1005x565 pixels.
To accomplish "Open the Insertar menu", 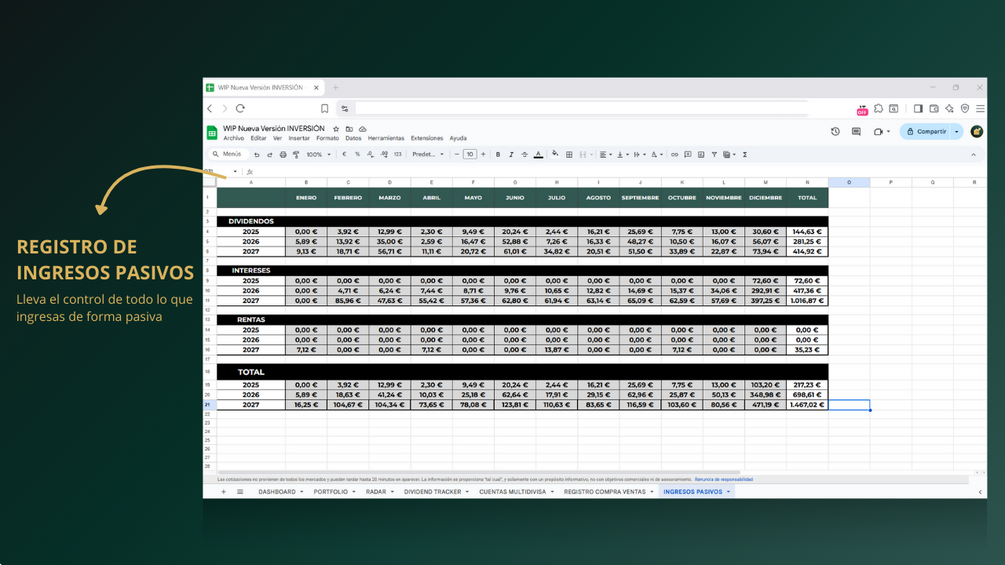I will [299, 138].
